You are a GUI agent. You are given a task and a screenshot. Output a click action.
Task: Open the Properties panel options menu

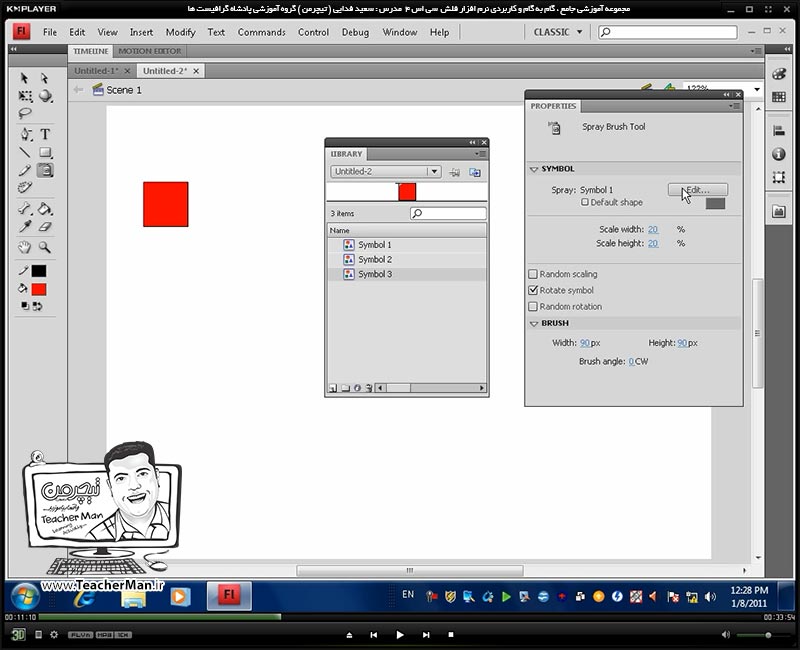tap(734, 106)
